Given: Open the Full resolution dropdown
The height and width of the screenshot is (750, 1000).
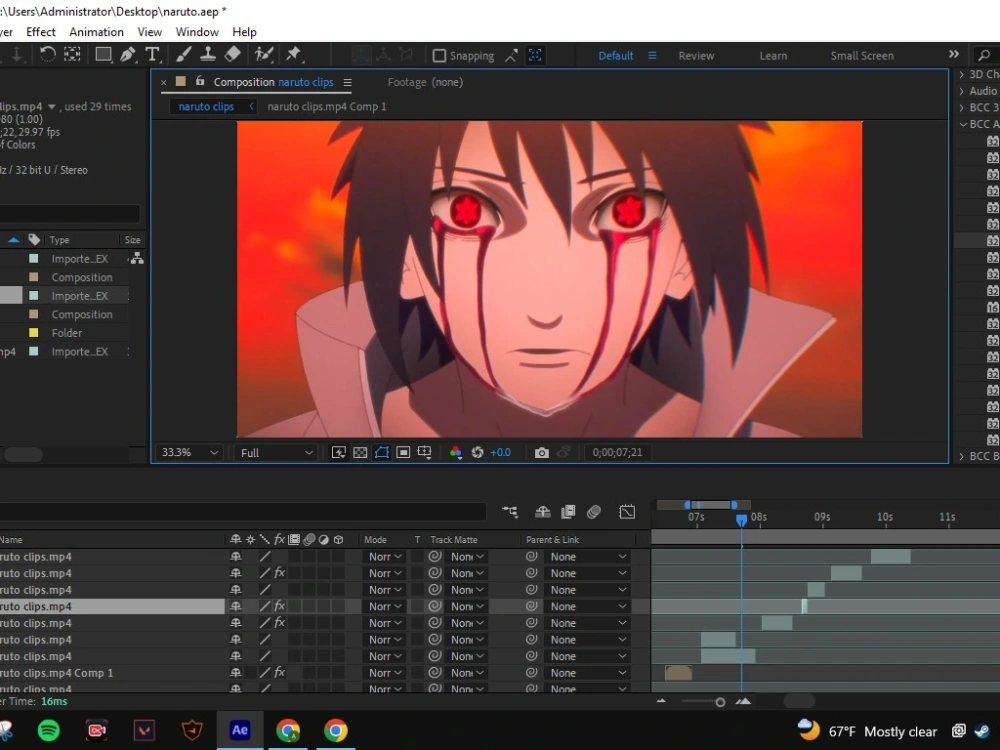Looking at the screenshot, I should click(x=275, y=452).
